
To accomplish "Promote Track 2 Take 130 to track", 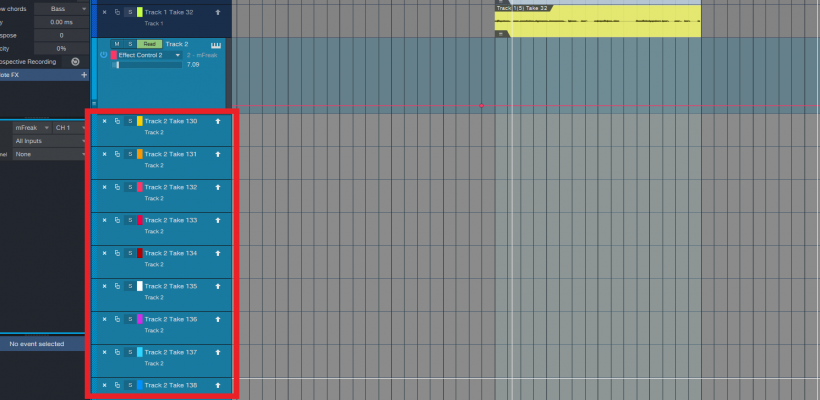I will [x=218, y=121].
